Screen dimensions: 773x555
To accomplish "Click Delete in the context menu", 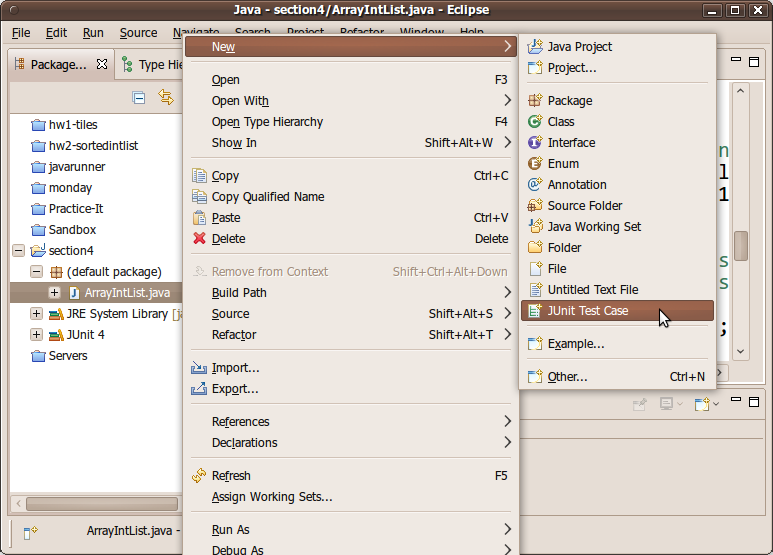I will [228, 239].
